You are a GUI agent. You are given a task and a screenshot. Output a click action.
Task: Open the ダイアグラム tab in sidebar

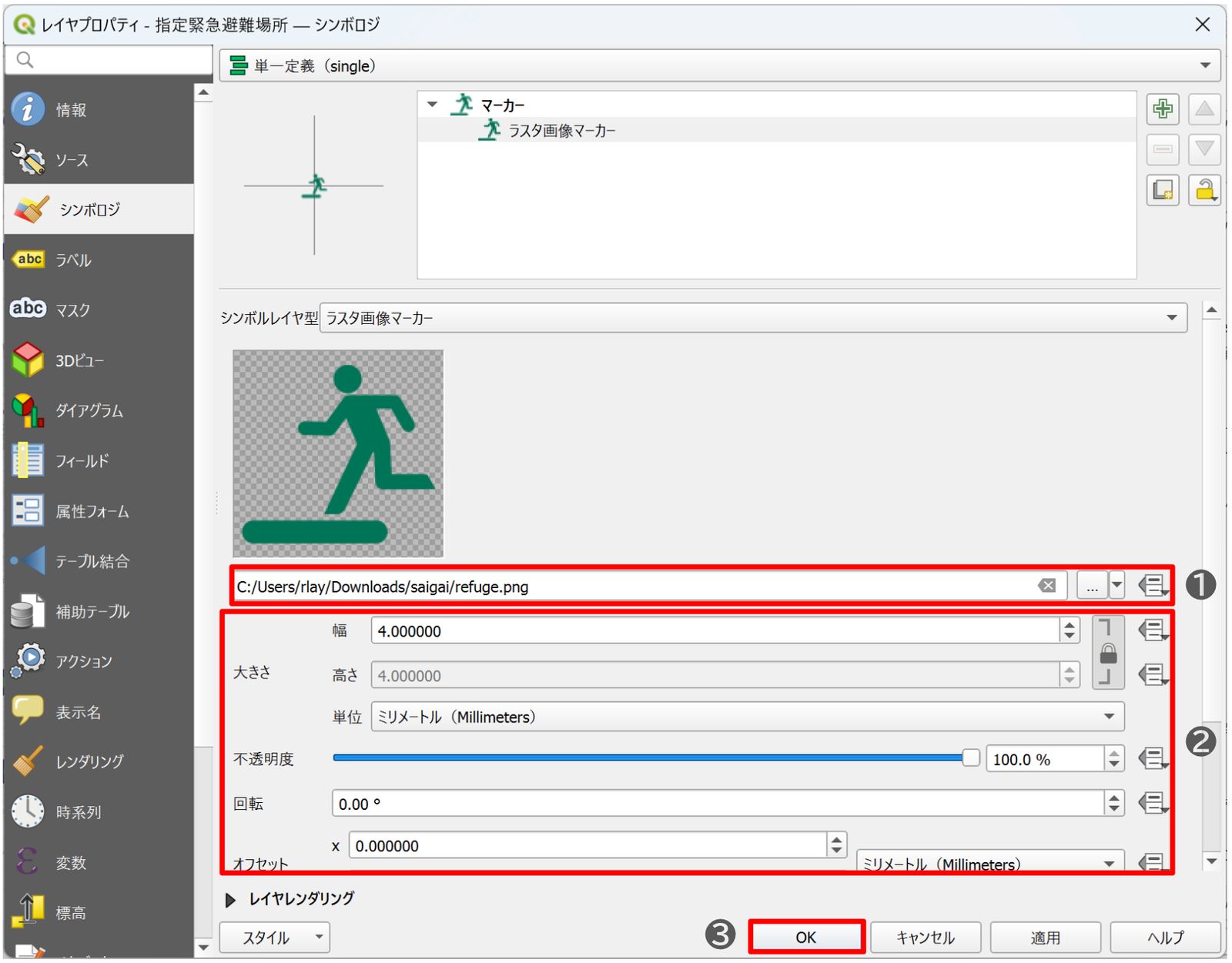tap(99, 410)
